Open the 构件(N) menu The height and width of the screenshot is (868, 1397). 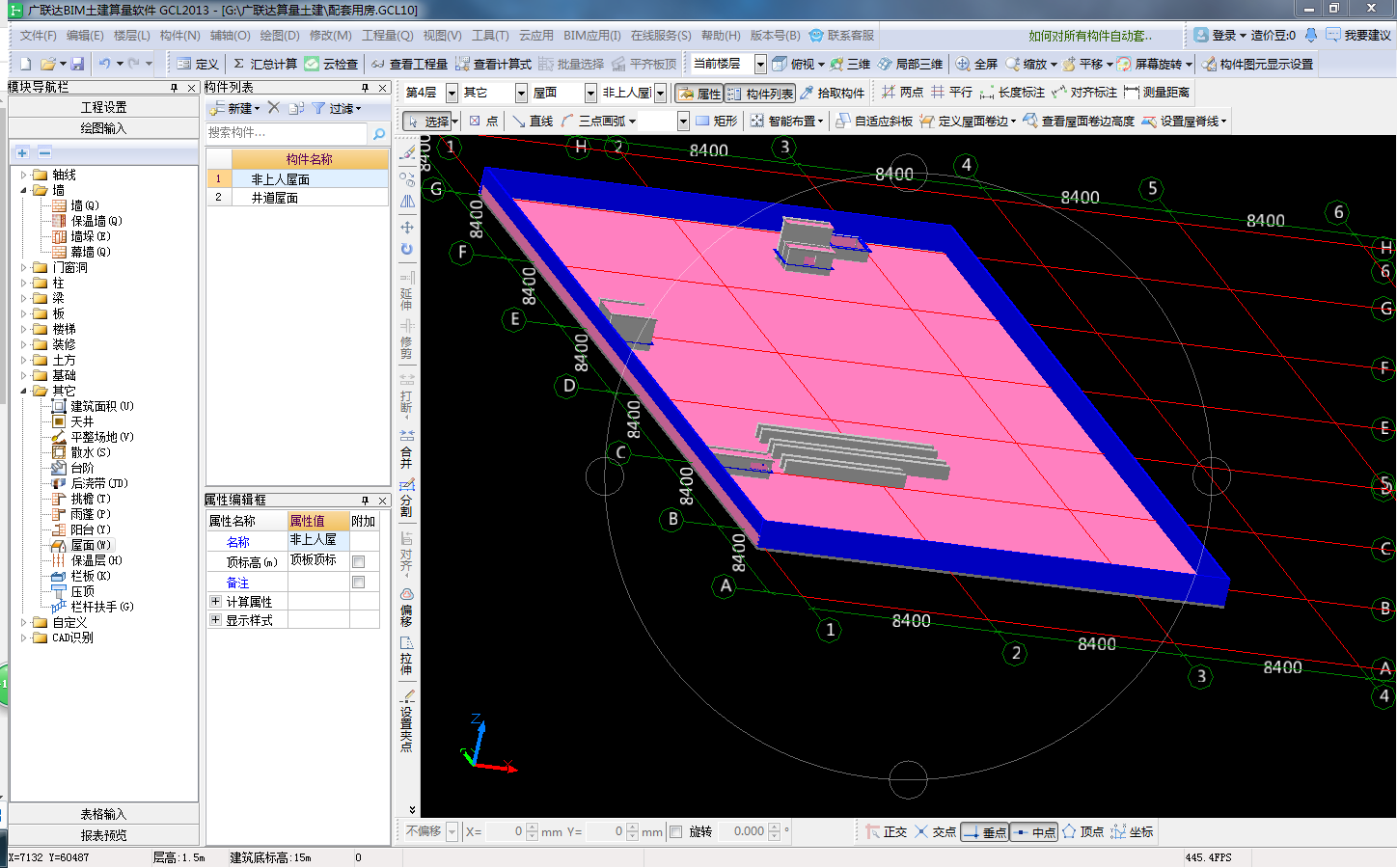tap(179, 35)
